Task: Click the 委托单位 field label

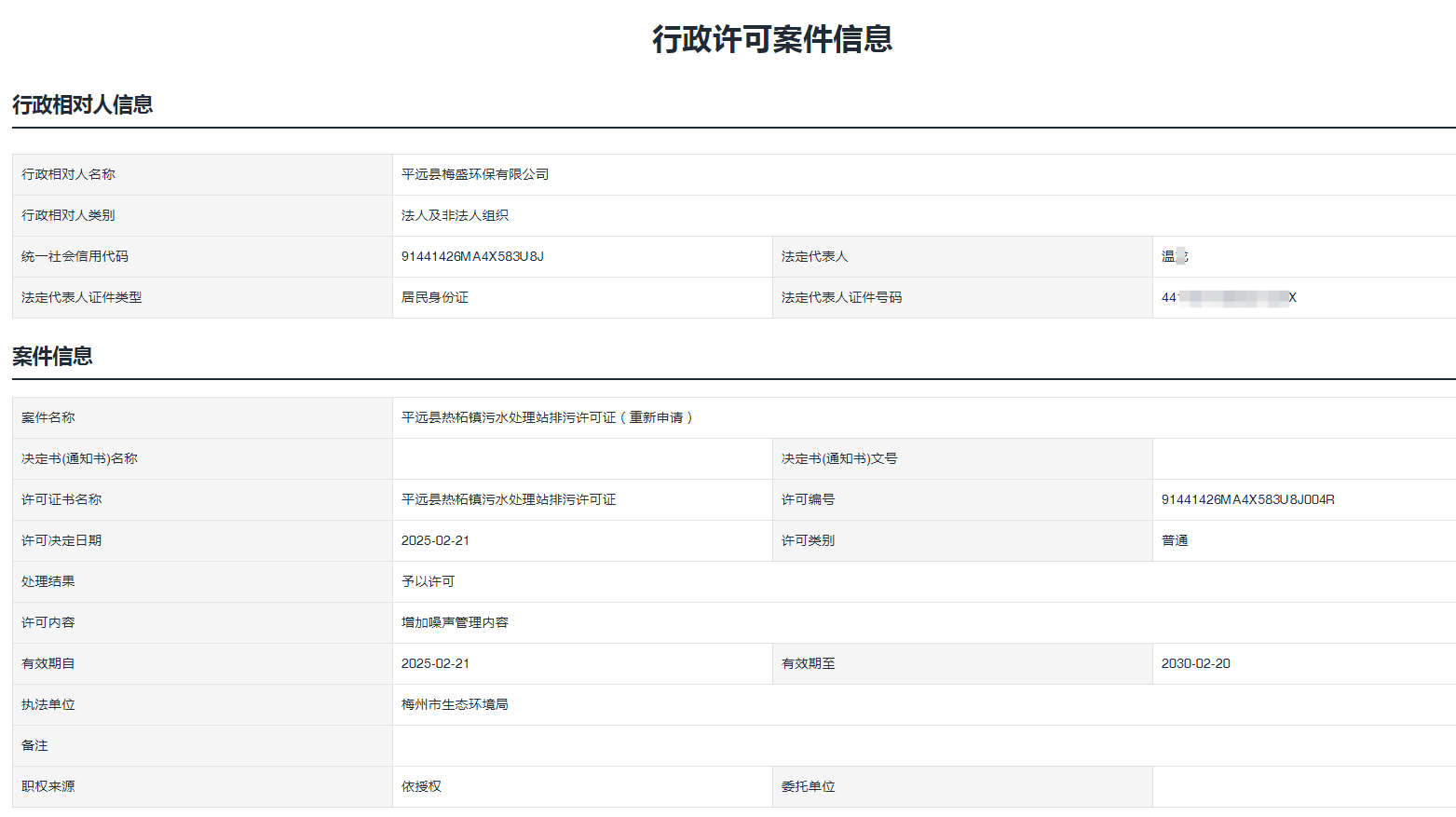Action: click(x=808, y=786)
